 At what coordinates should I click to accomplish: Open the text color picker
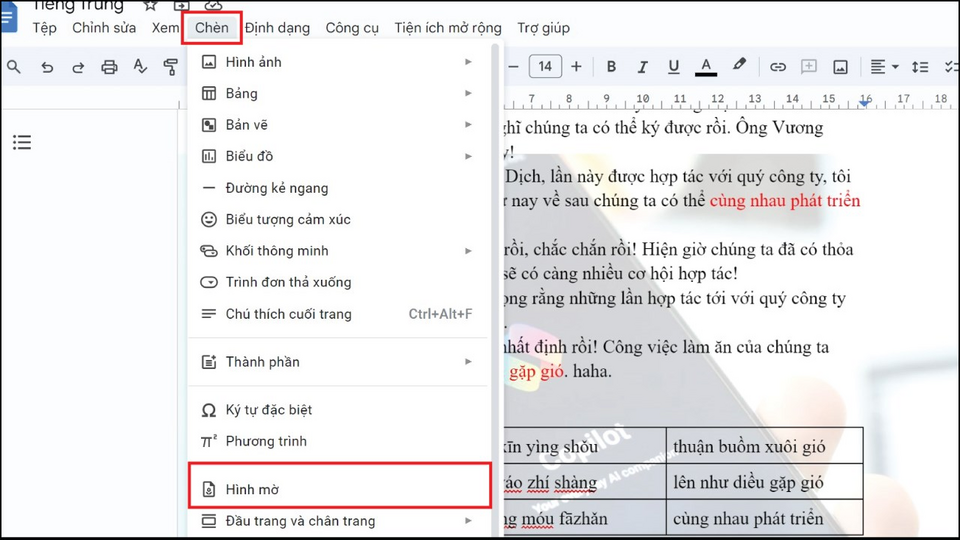coord(706,67)
